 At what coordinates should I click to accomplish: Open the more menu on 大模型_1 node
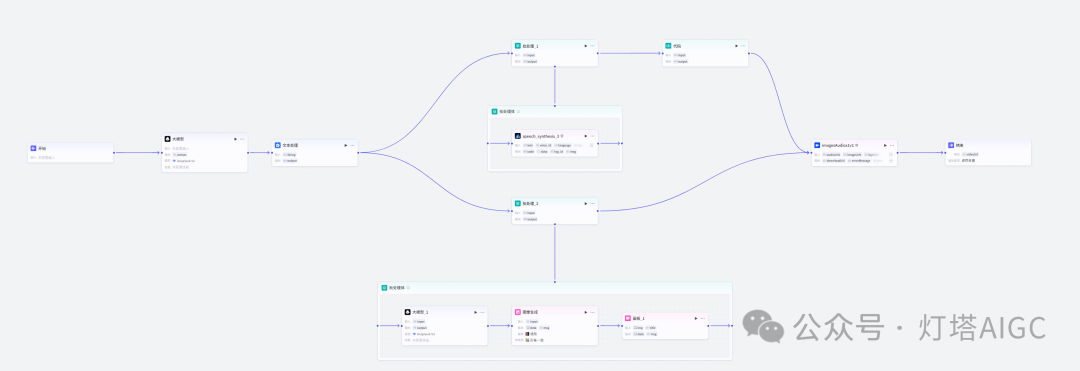pyautogui.click(x=482, y=312)
